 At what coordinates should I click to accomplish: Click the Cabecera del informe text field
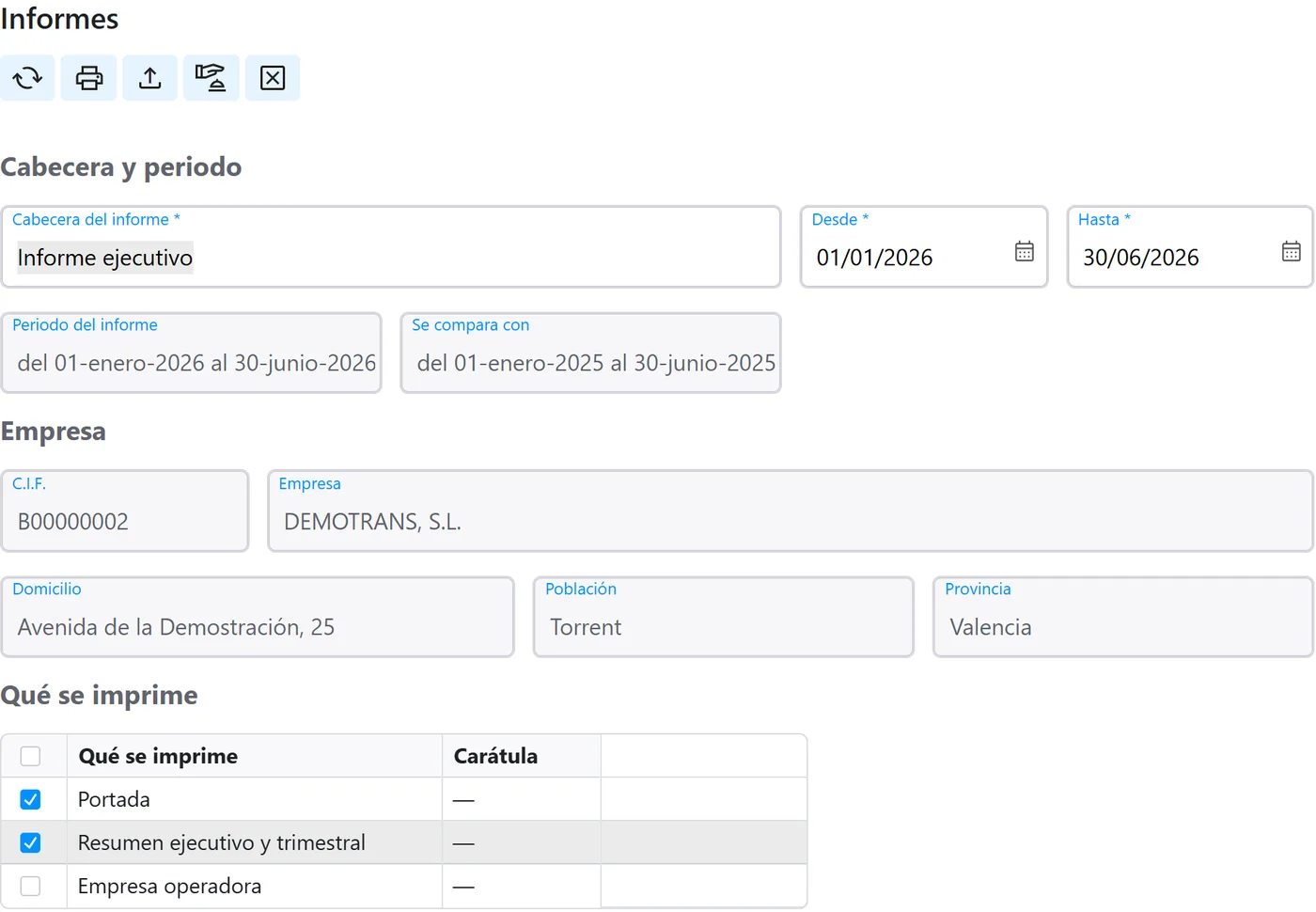391,247
